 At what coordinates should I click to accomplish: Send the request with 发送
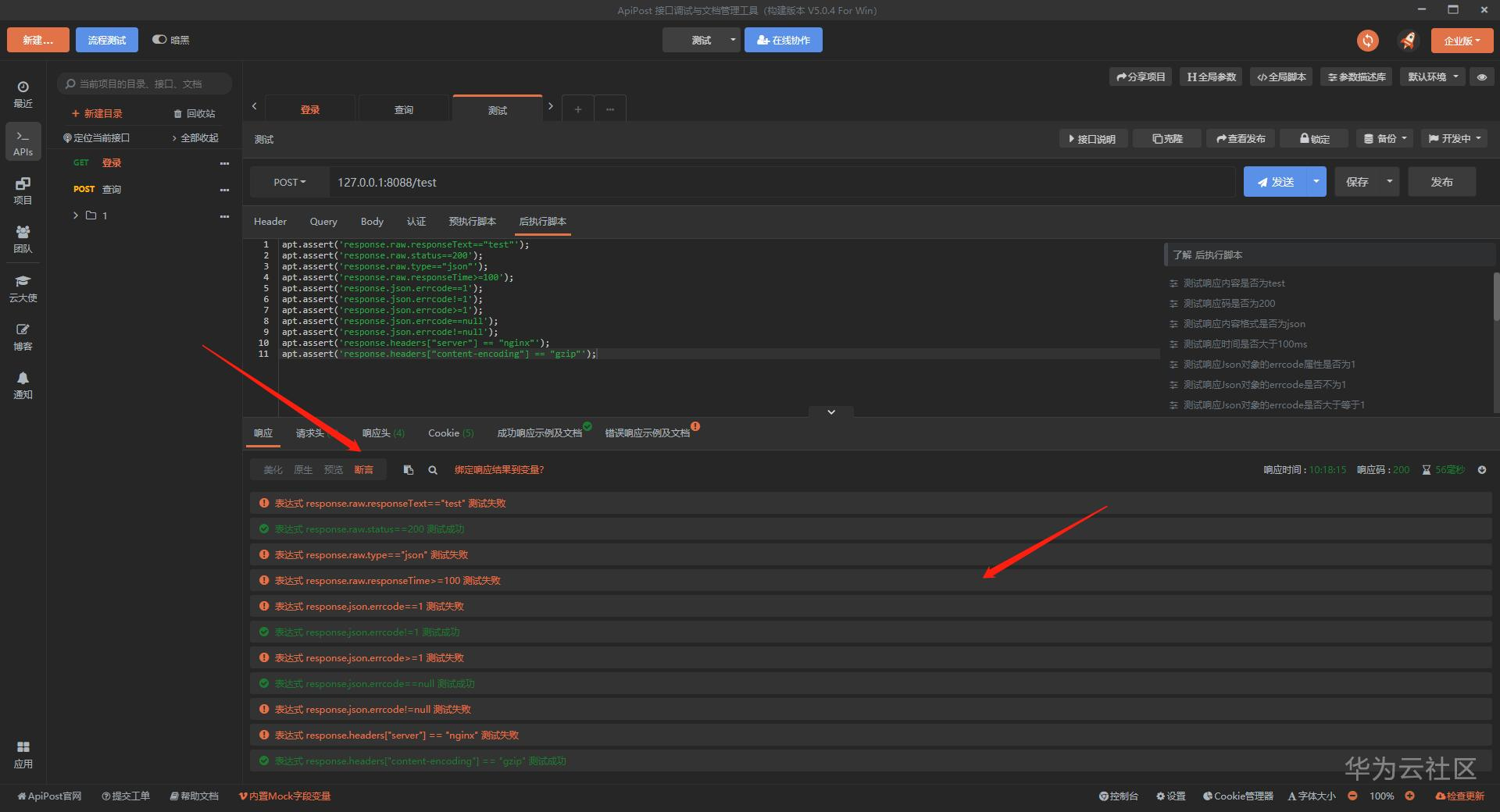click(x=1275, y=182)
